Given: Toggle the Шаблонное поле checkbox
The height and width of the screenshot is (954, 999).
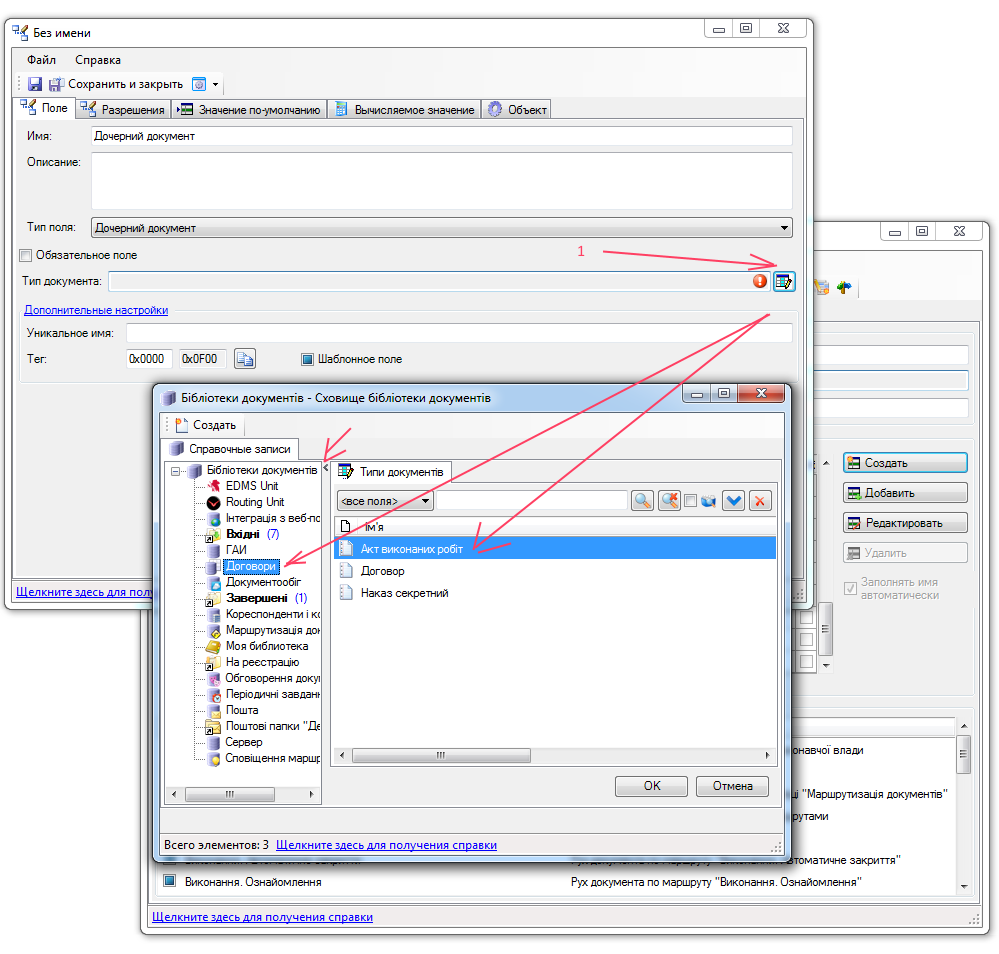Looking at the screenshot, I should 308,359.
